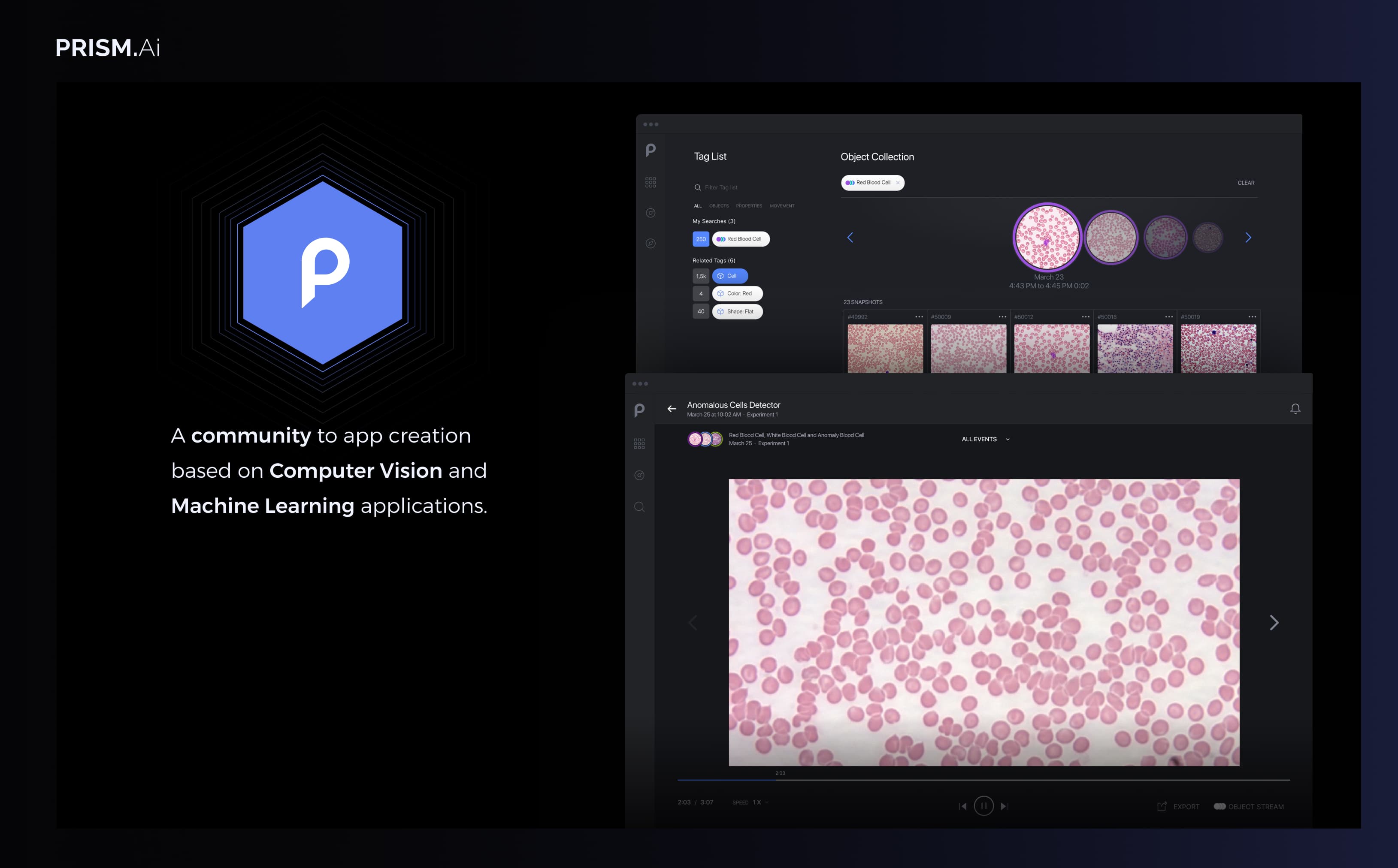Viewport: 1398px width, 868px height.
Task: Open options menu for snapshot #50012
Action: 1086,317
